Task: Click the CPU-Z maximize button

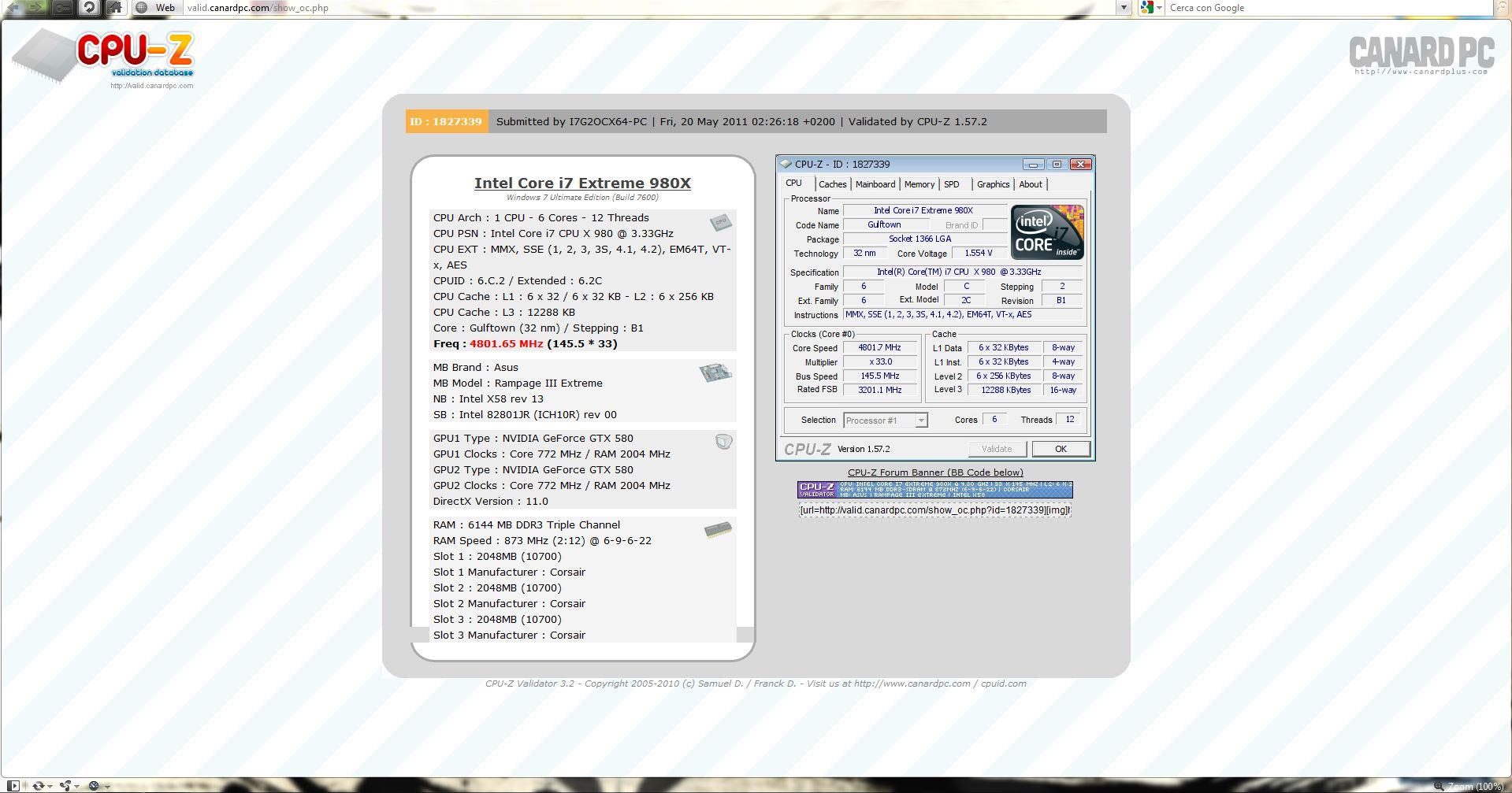Action: click(x=1057, y=164)
